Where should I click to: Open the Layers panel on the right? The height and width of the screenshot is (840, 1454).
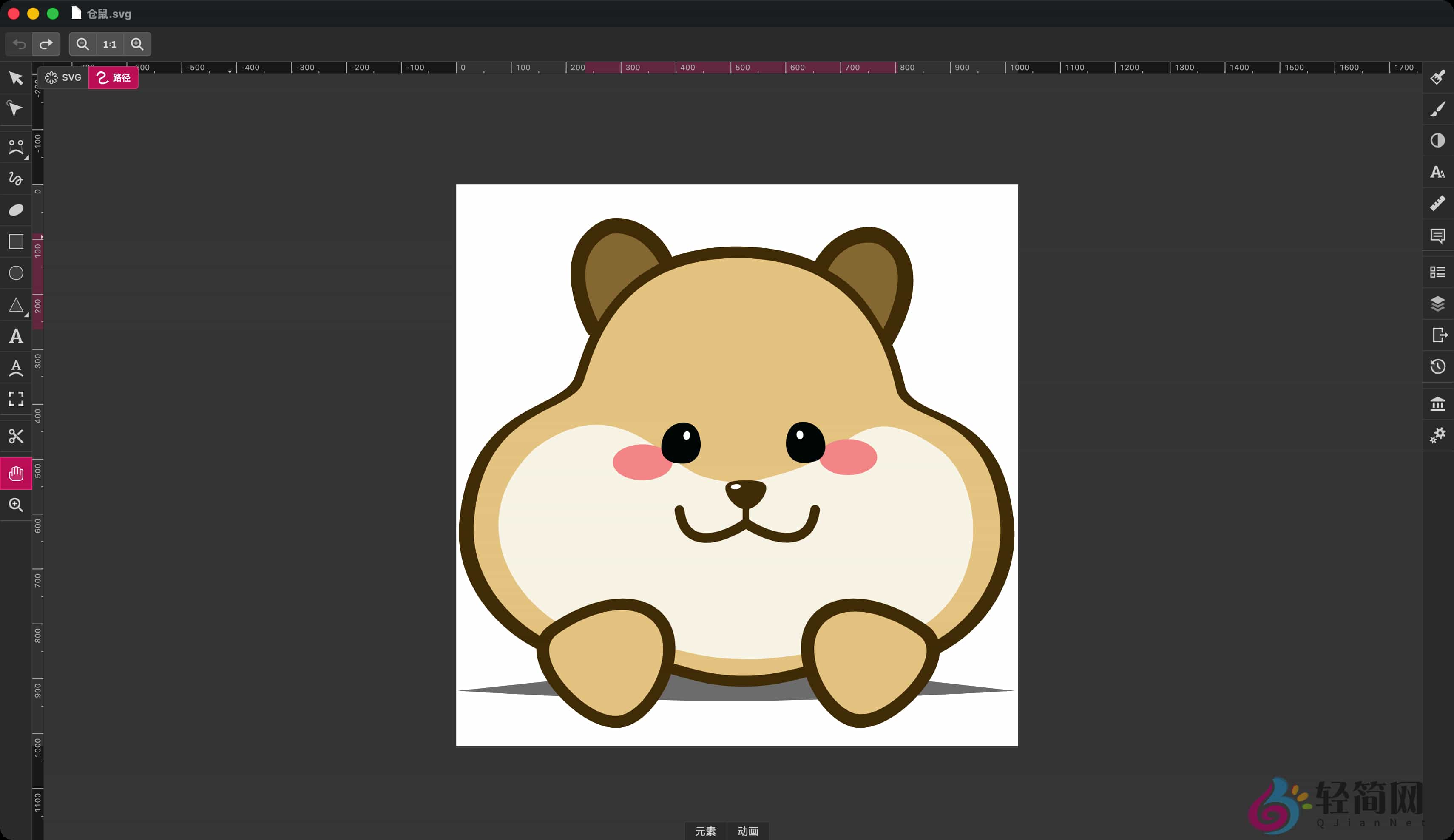[1438, 304]
